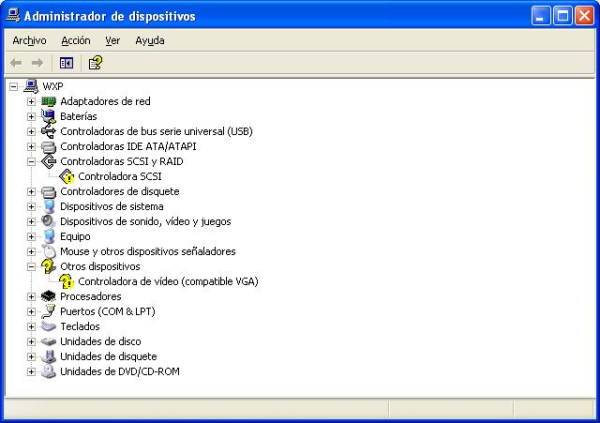The image size is (600, 423).
Task: Expand Adaptadores de red node
Action: coord(31,101)
